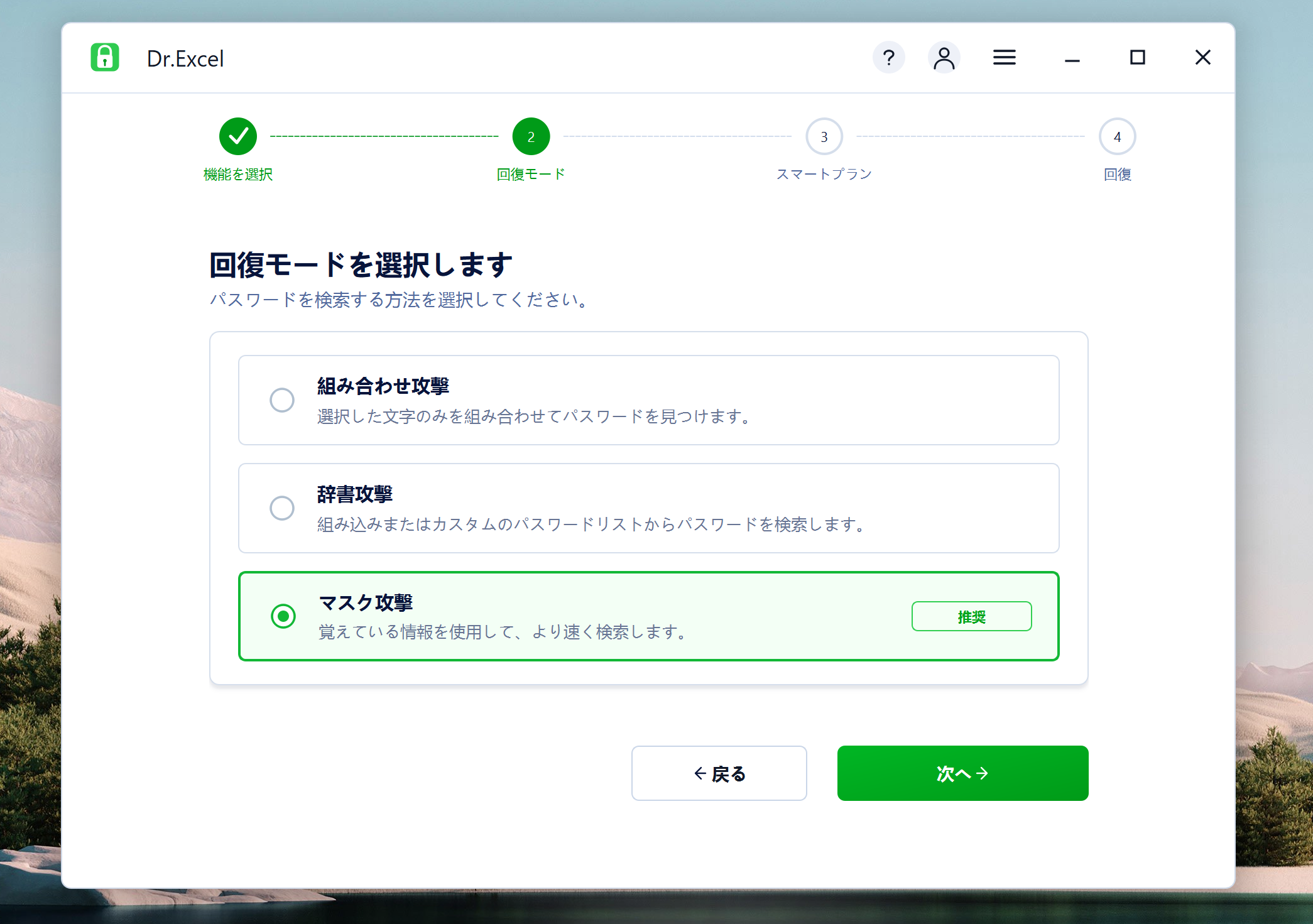Click the completed step one checkmark circle

(x=238, y=136)
